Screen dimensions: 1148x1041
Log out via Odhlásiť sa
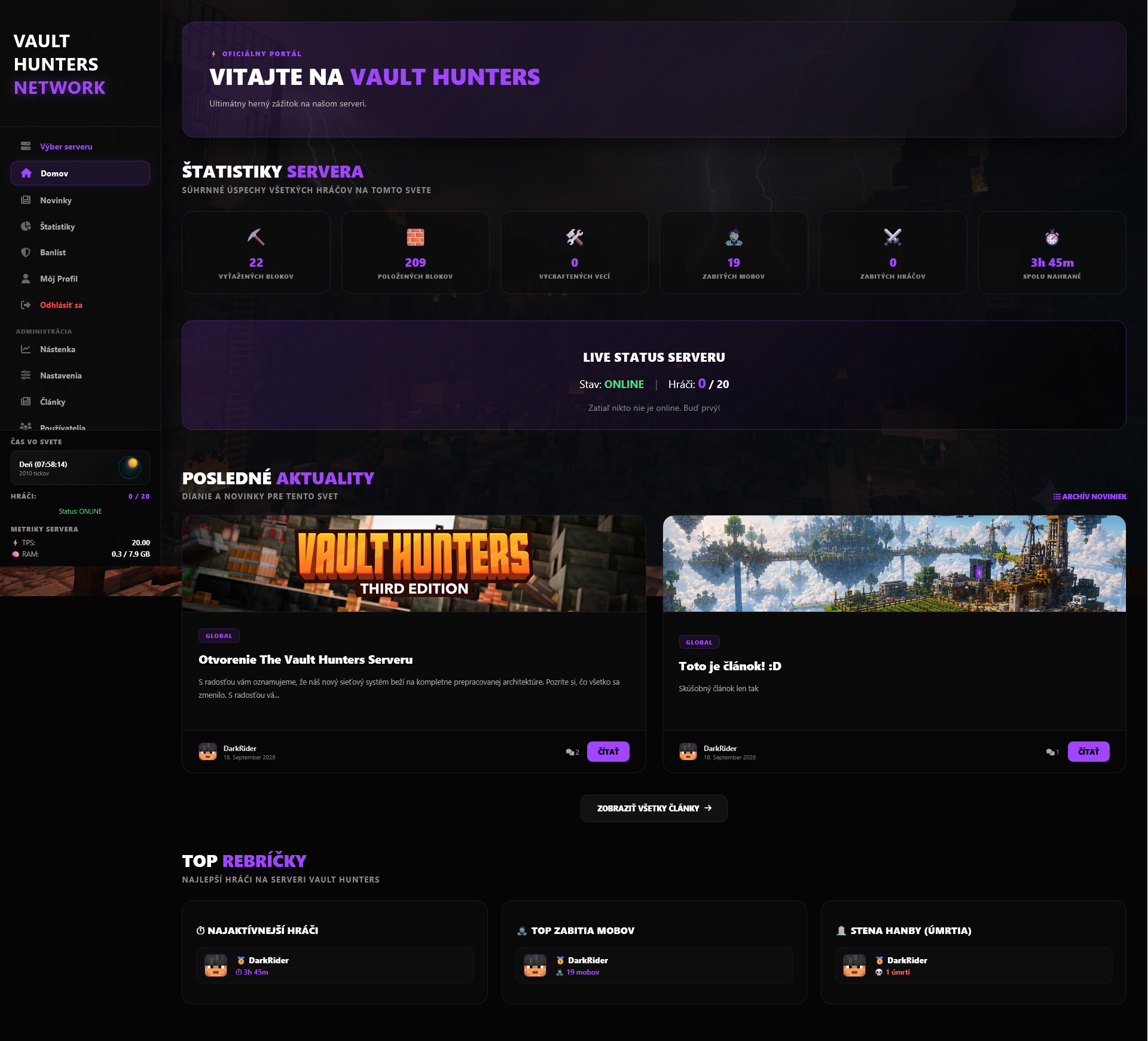[80, 305]
